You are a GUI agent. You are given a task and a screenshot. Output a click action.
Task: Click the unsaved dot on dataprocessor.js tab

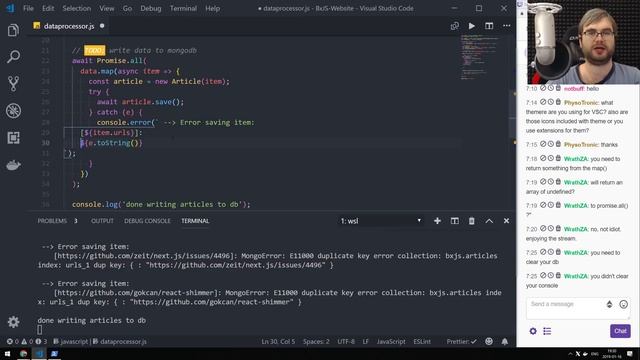(x=102, y=26)
